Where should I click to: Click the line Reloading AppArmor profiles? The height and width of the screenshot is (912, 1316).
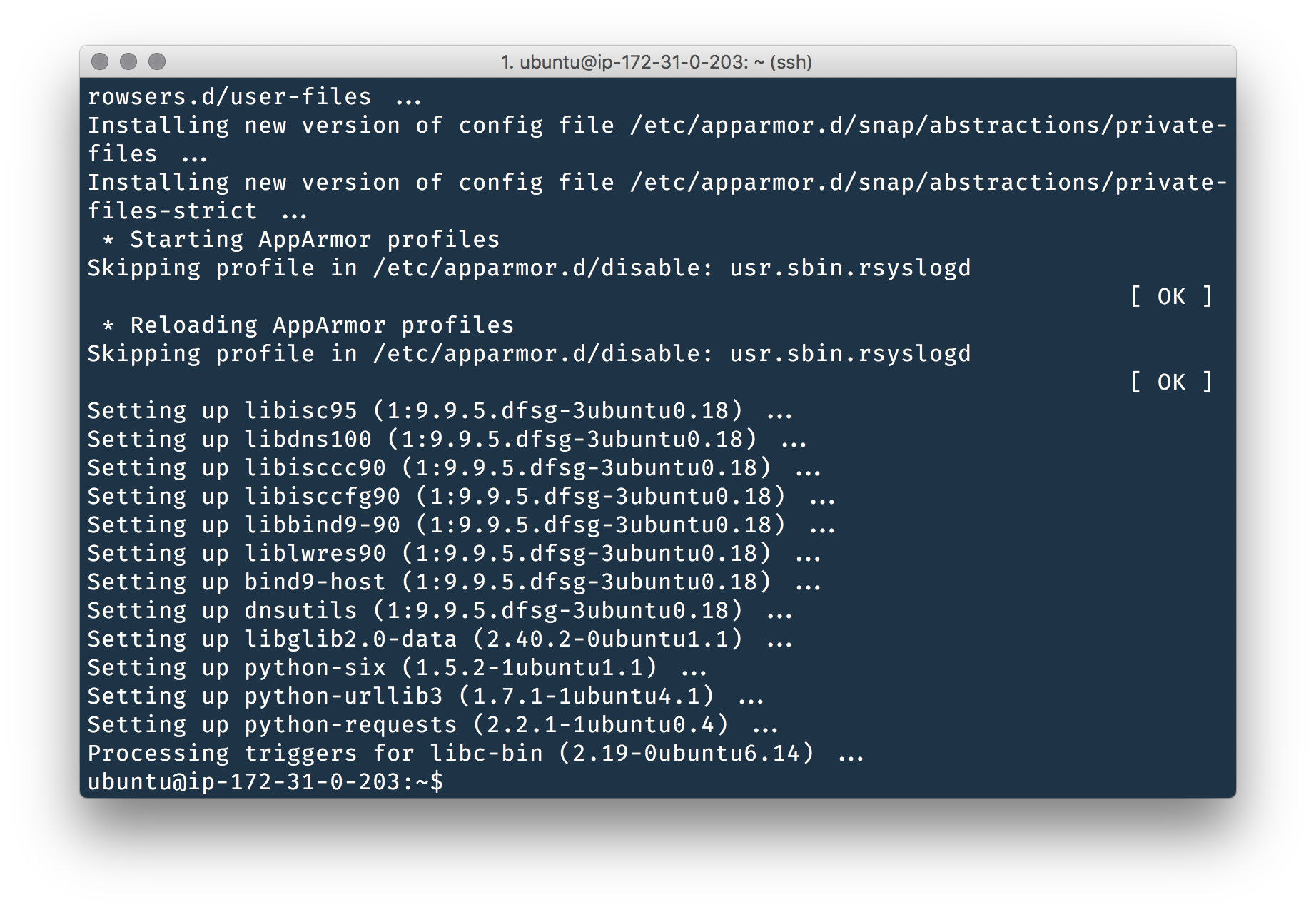point(308,325)
